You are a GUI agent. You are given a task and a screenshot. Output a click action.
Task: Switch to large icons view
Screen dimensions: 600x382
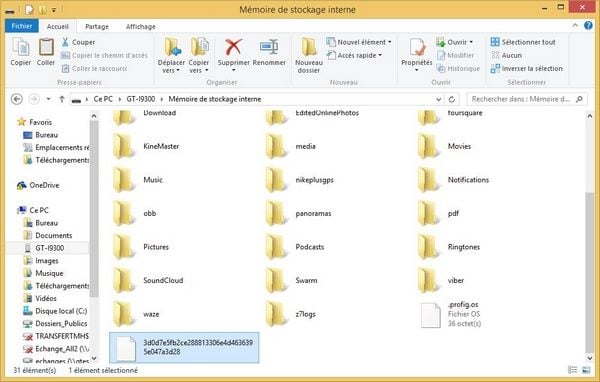586,370
